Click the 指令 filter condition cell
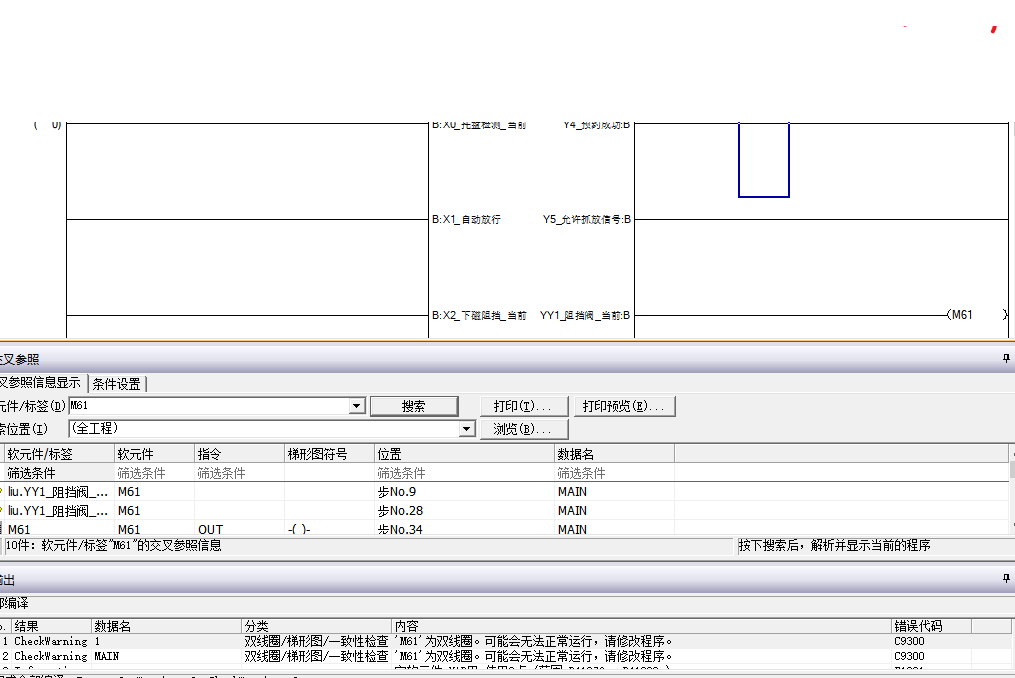 [x=238, y=473]
